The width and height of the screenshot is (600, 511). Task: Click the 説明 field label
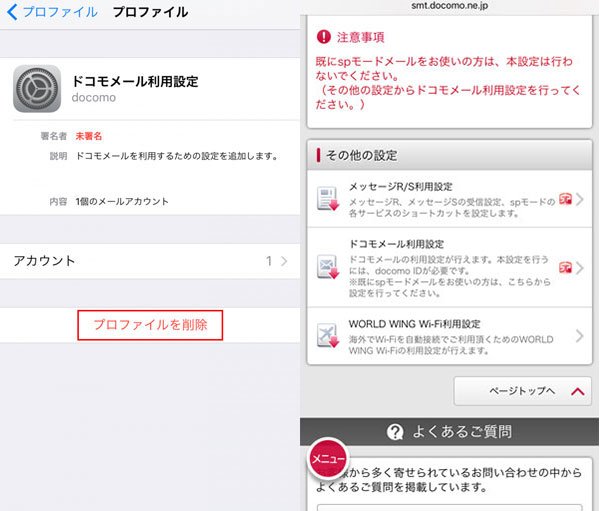point(59,156)
